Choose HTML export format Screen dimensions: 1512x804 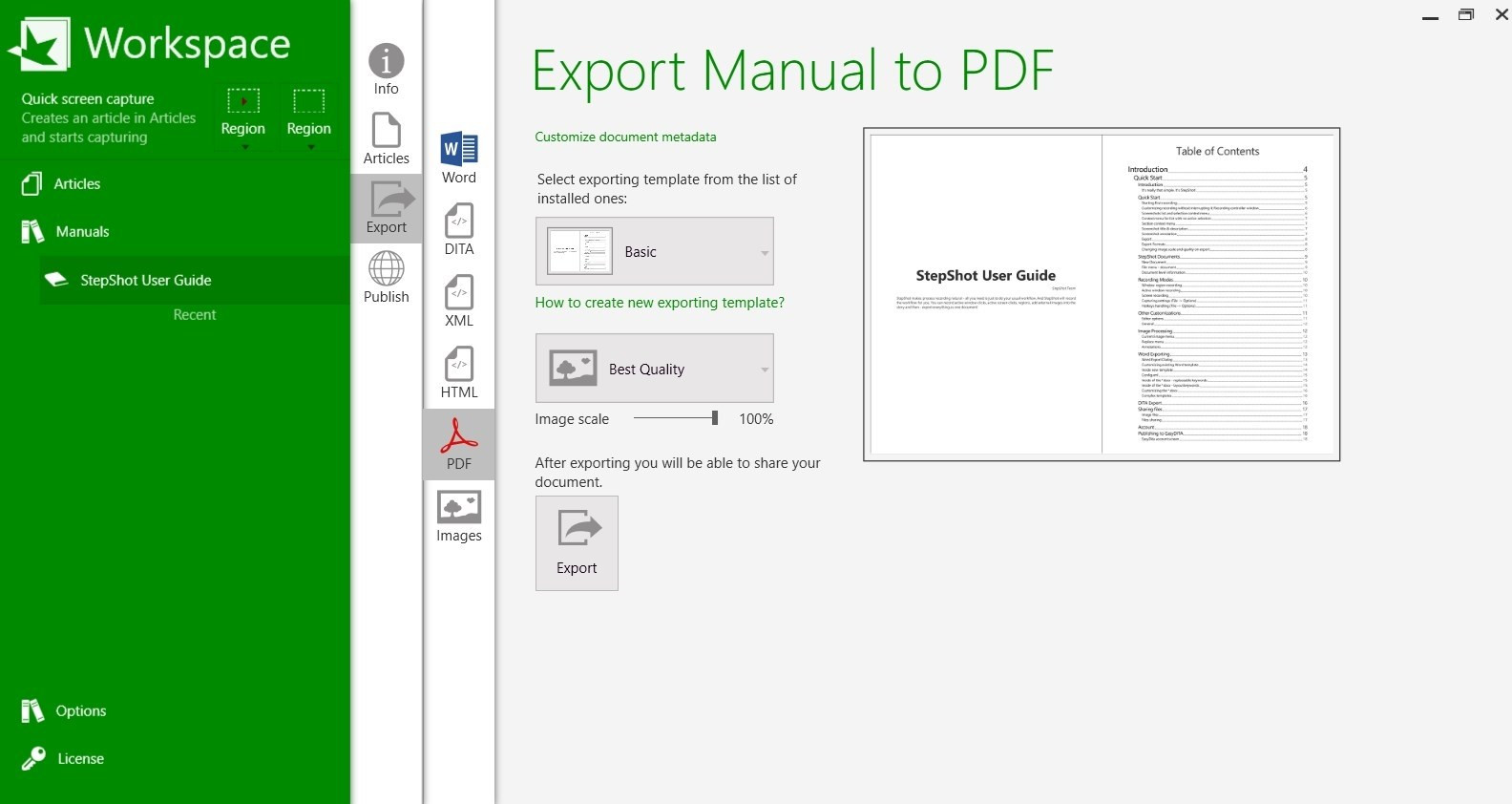click(459, 372)
